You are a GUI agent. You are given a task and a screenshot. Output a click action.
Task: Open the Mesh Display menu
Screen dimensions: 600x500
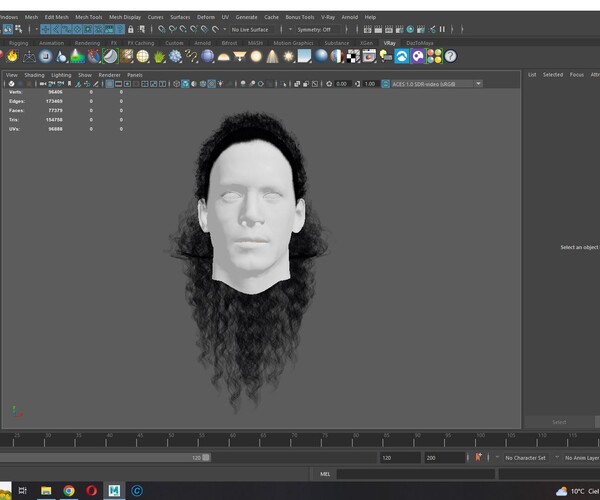[x=125, y=17]
